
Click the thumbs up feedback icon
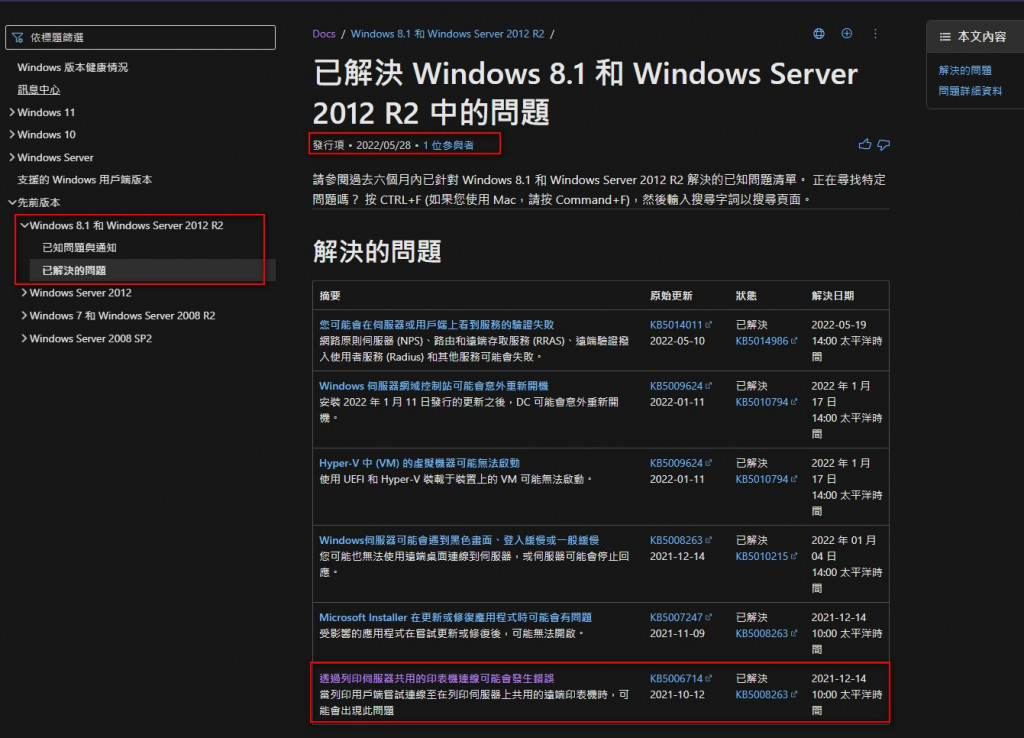(x=865, y=144)
